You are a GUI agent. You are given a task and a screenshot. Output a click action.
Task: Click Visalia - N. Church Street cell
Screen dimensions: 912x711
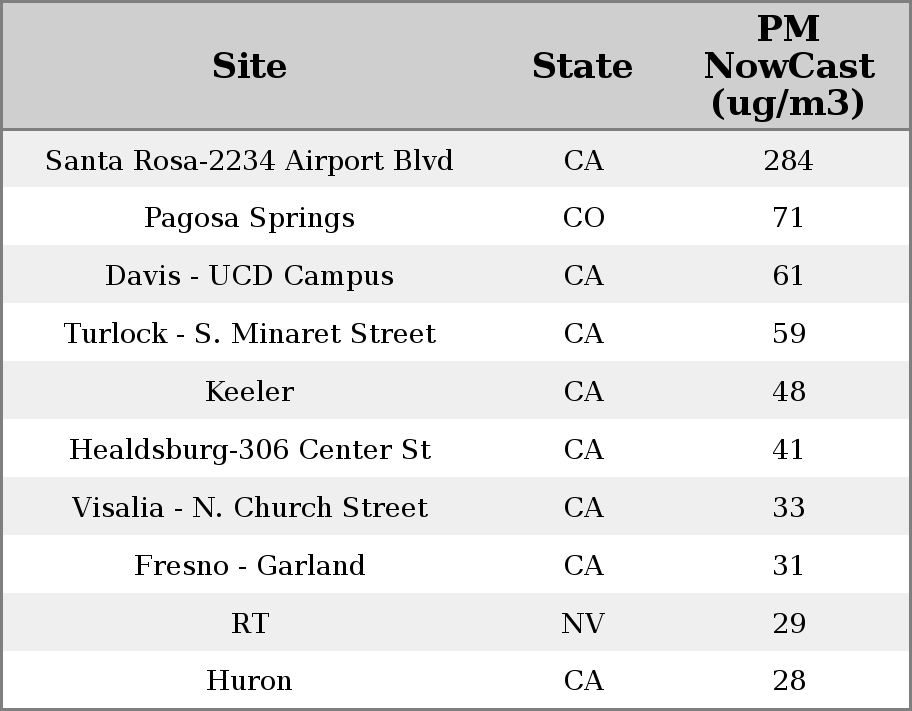tap(249, 508)
